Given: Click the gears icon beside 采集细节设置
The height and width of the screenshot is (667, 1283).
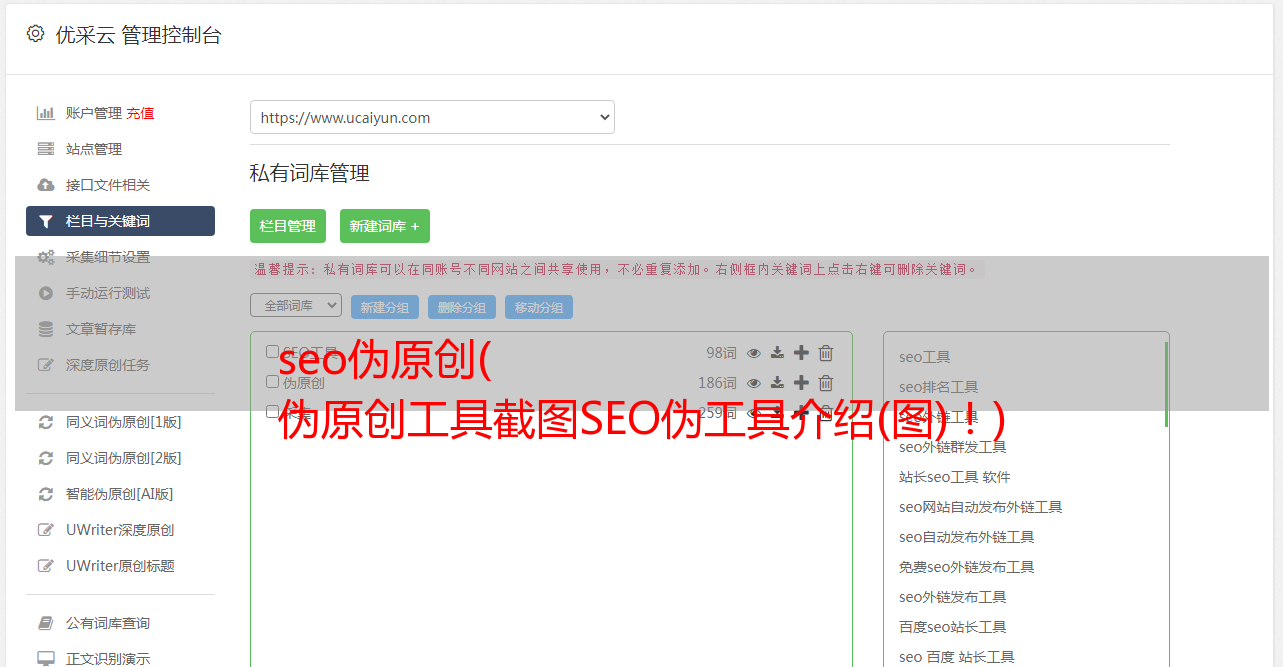Looking at the screenshot, I should pyautogui.click(x=46, y=257).
